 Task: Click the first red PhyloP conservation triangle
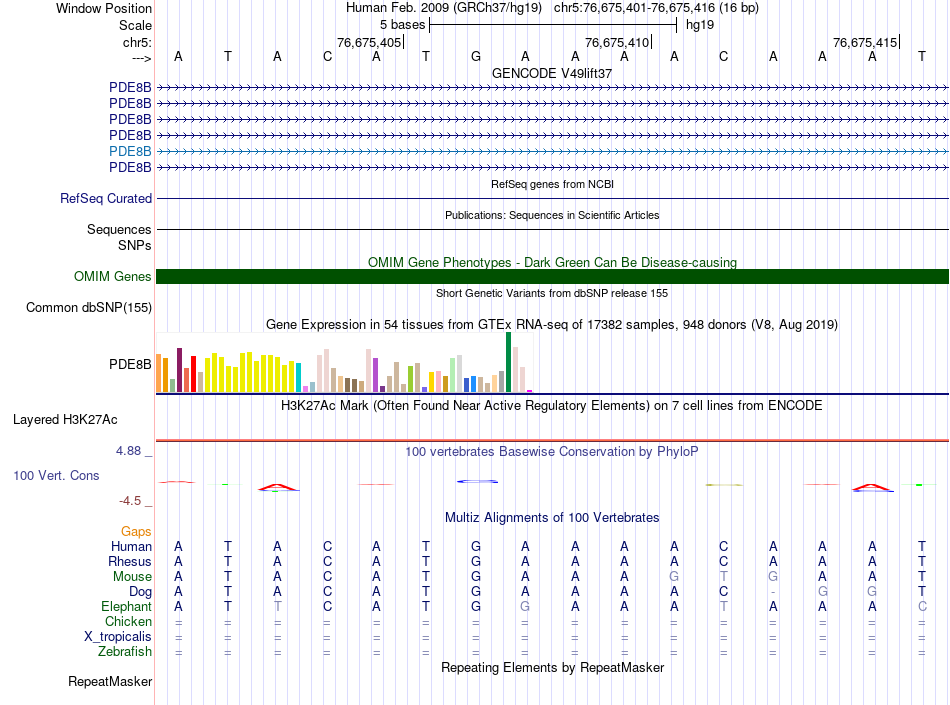(x=277, y=487)
